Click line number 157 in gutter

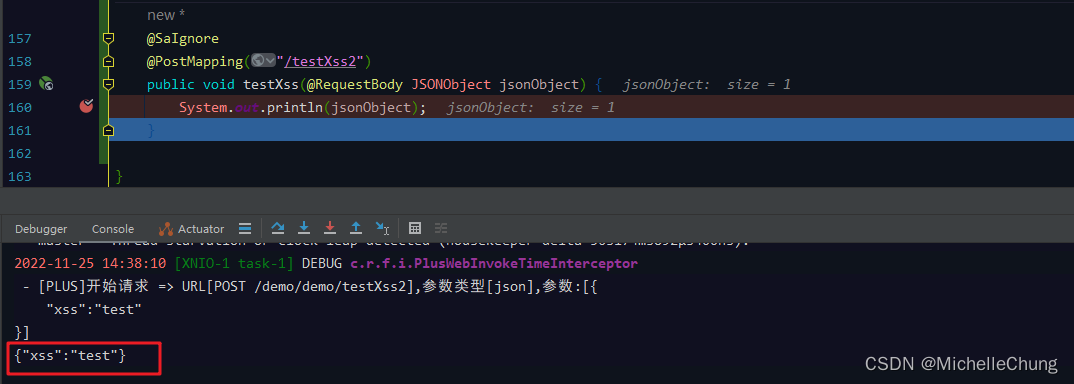(20, 38)
